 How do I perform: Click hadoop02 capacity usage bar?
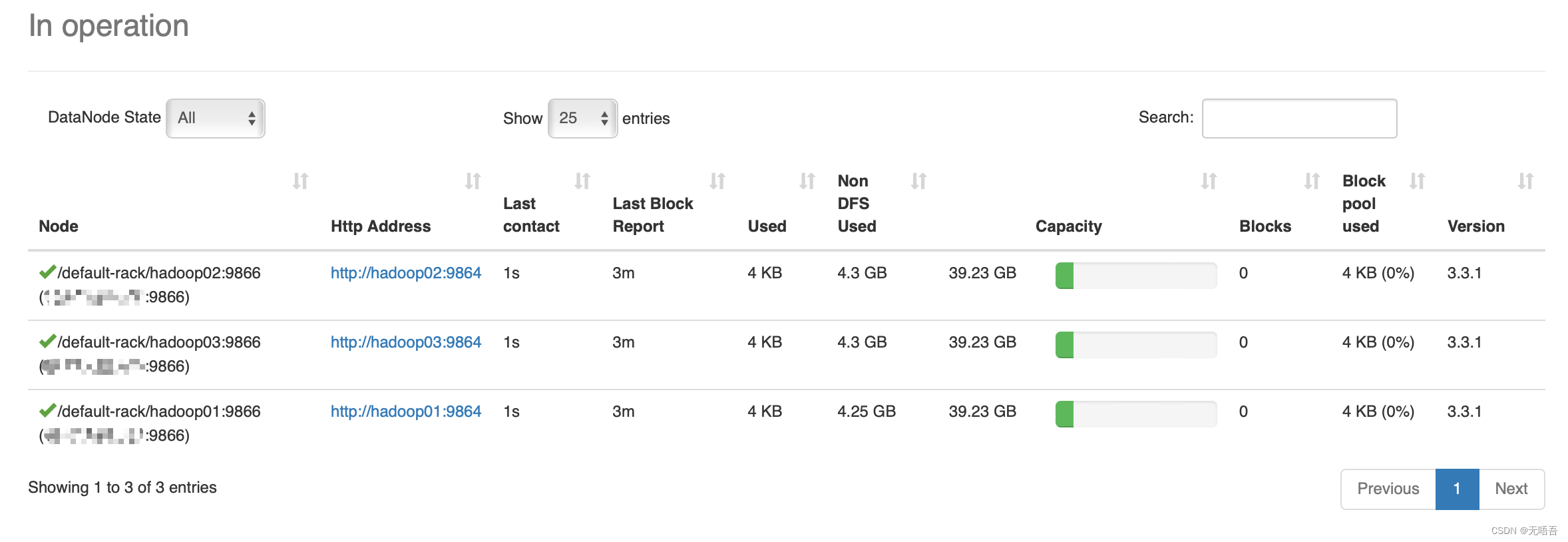[1135, 276]
